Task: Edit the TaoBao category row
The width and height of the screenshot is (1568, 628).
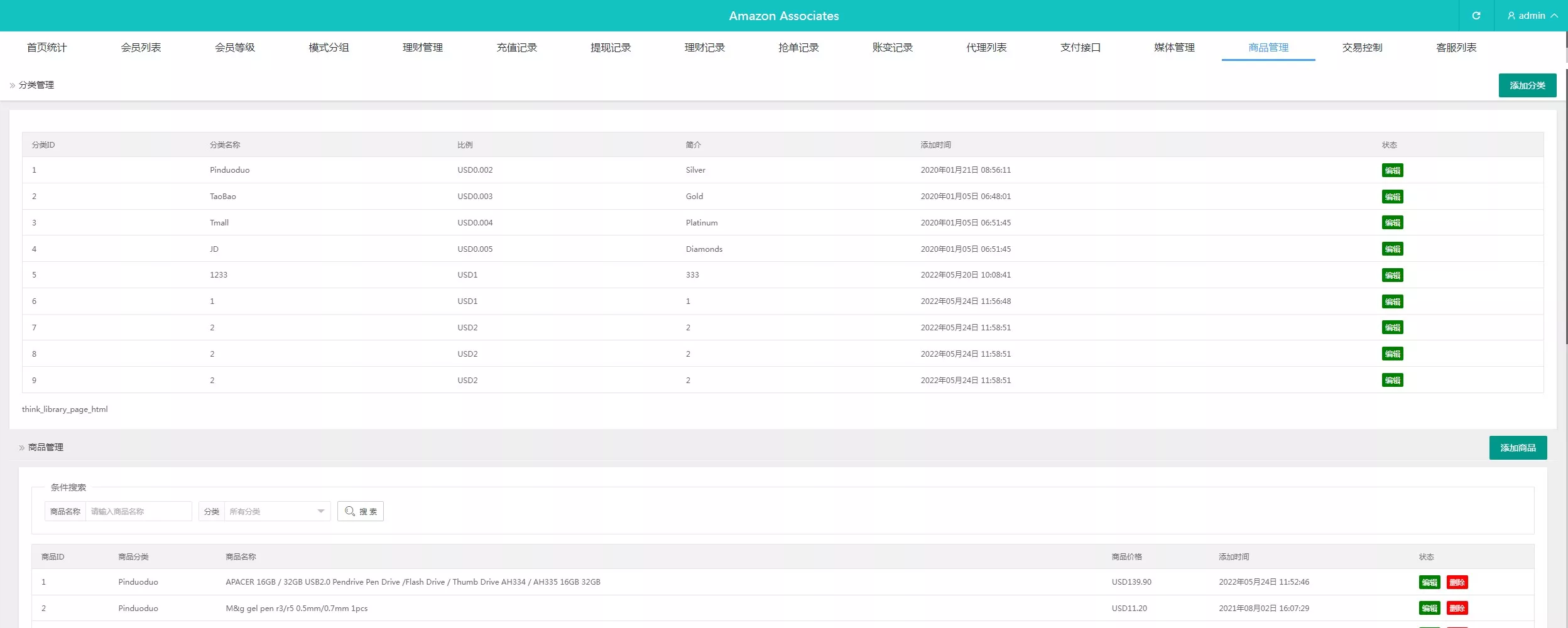Action: pos(1392,197)
